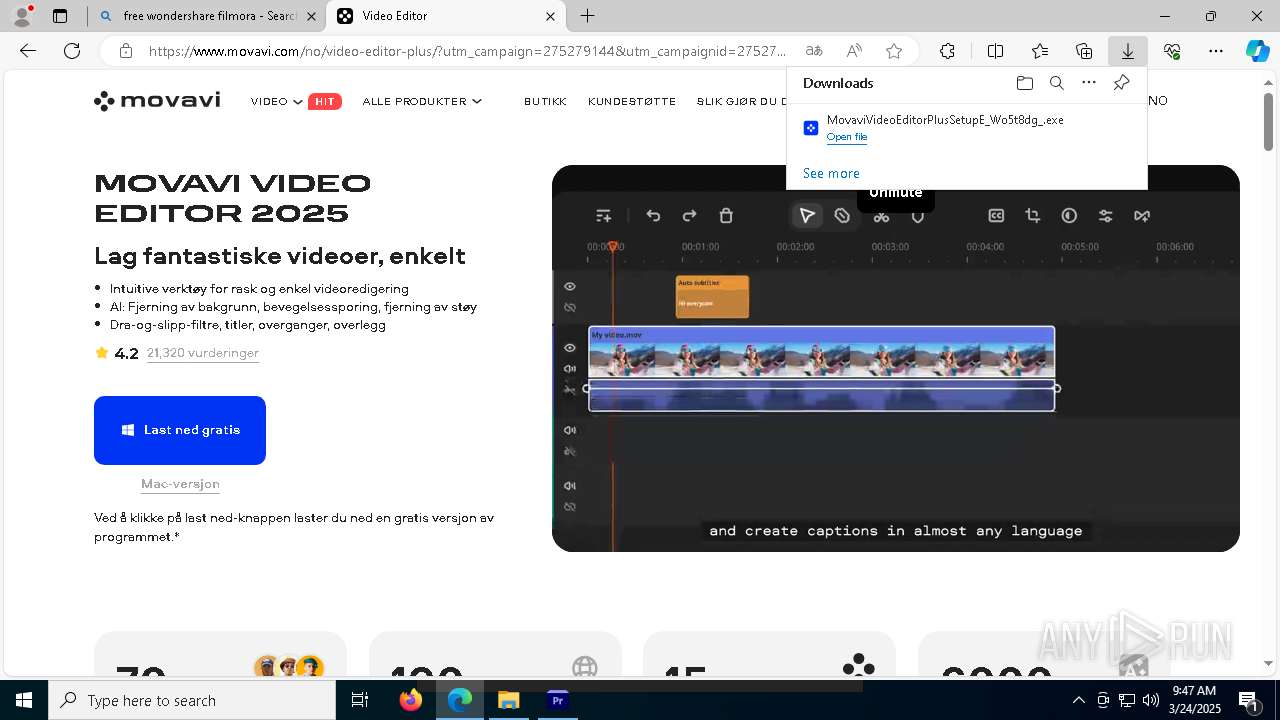The image size is (1280, 720).
Task: Click the transitions wizard icon in editor preview
Action: [1142, 216]
